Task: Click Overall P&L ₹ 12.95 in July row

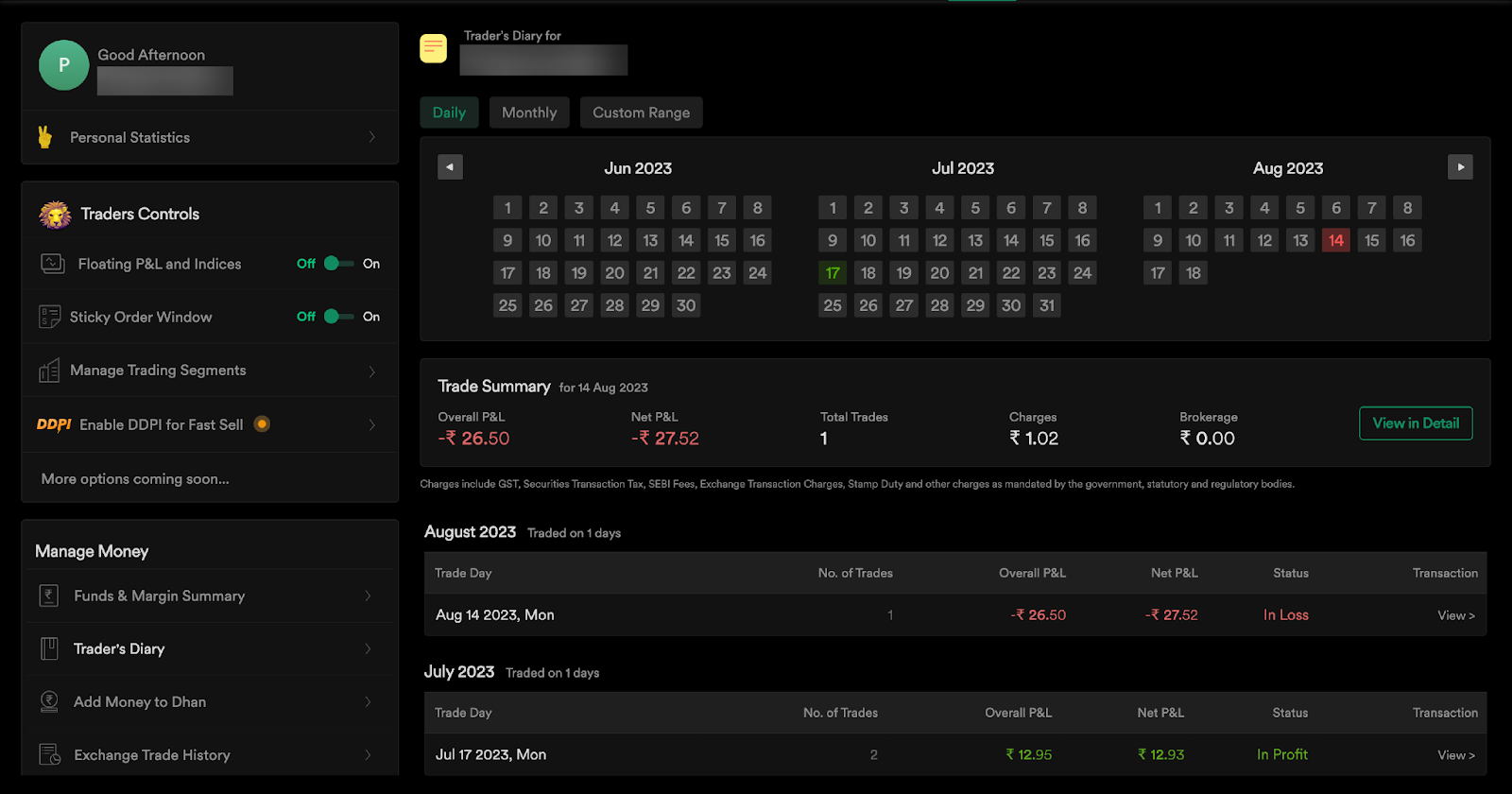Action: [x=1028, y=755]
